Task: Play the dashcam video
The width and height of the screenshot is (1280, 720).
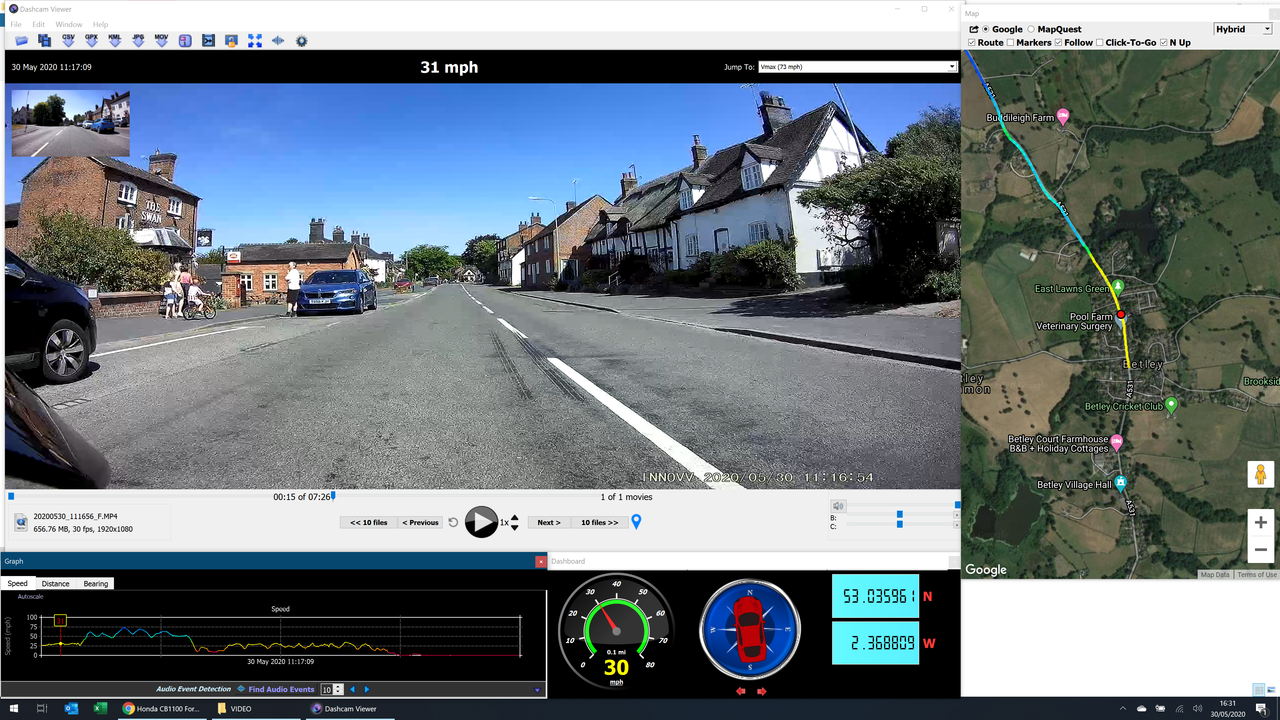Action: (481, 522)
